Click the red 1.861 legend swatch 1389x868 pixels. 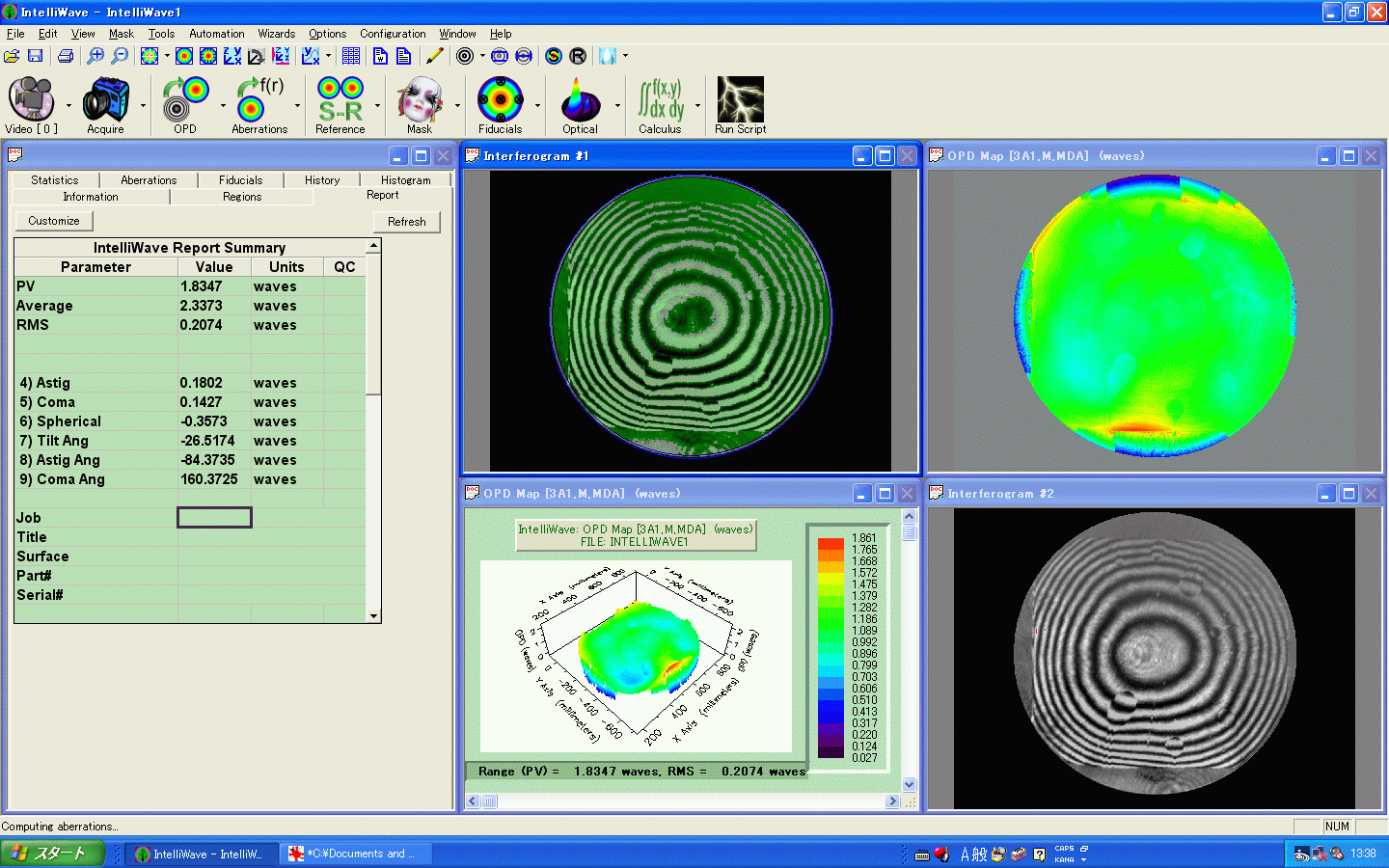pyautogui.click(x=831, y=544)
